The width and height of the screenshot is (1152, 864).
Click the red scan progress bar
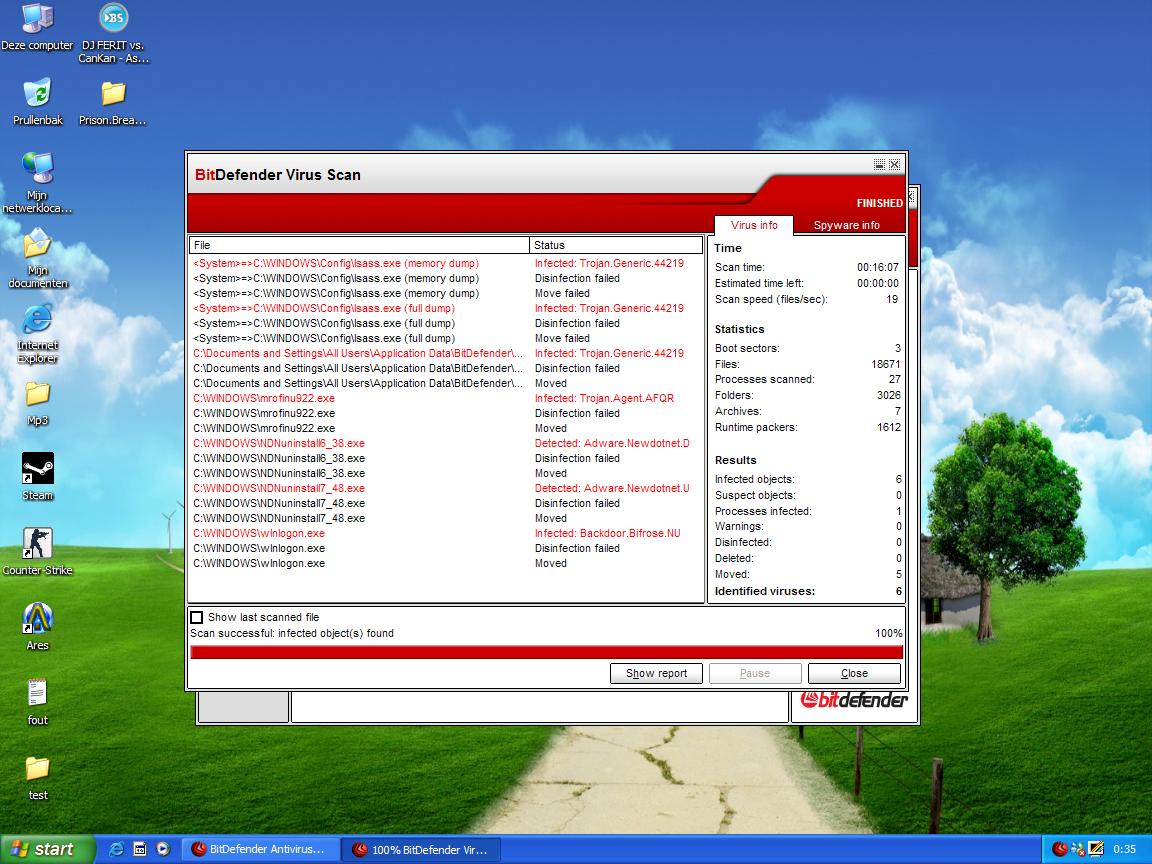[x=546, y=652]
